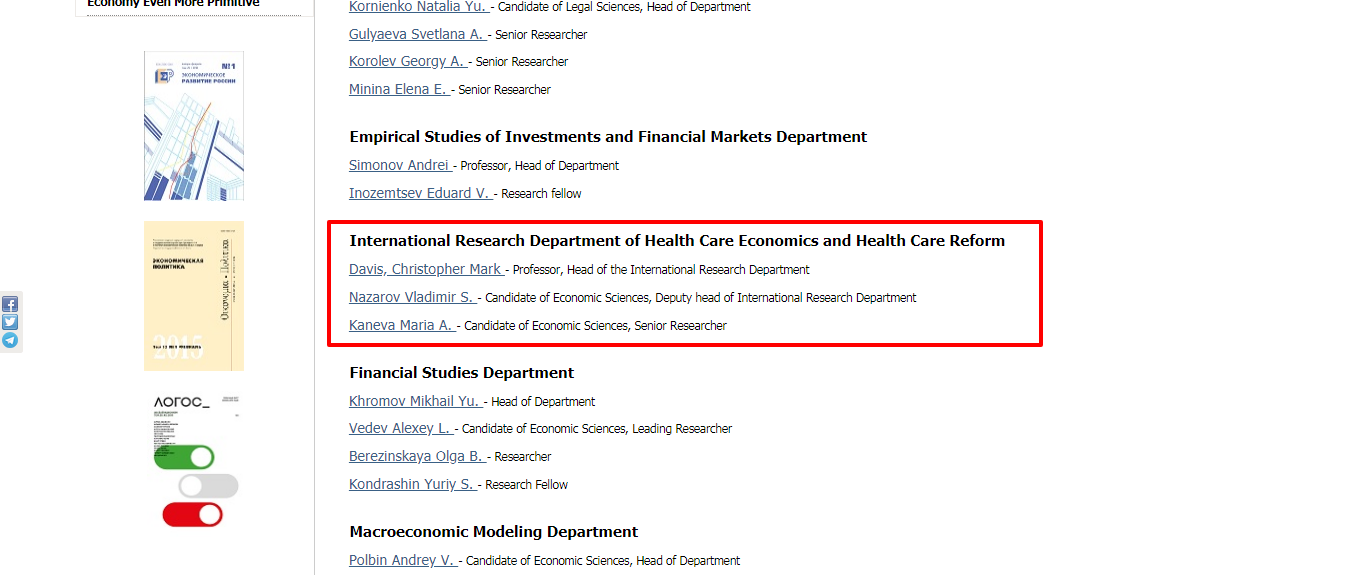Click the Twitter share icon

tap(10, 322)
